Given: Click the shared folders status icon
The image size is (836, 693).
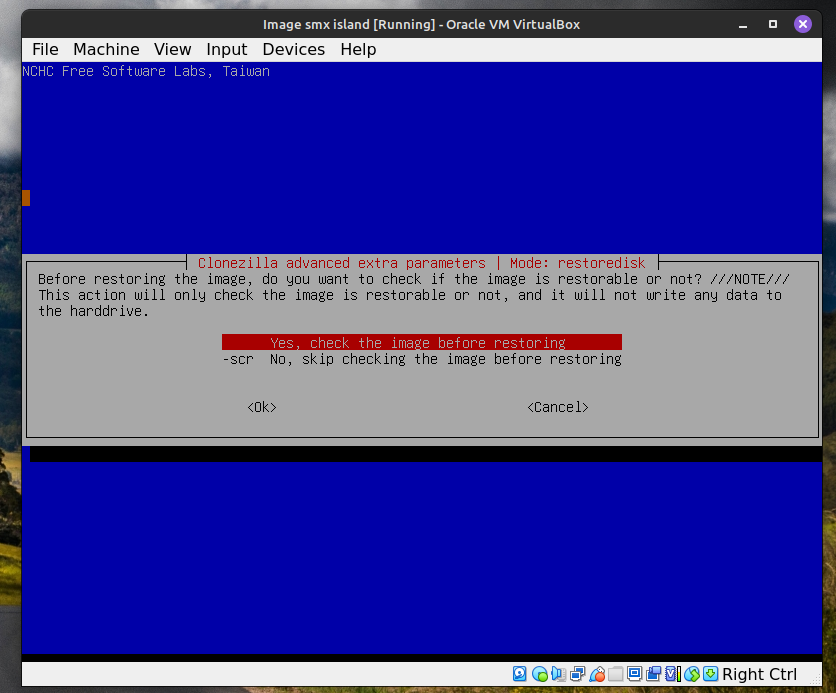Looking at the screenshot, I should pyautogui.click(x=616, y=674).
